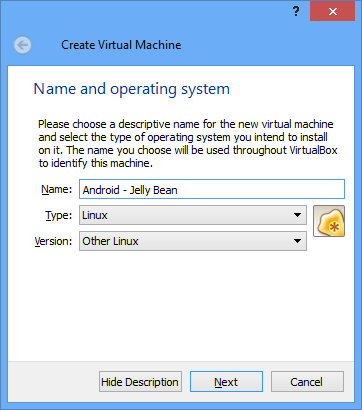Click the Type: label

(58, 215)
